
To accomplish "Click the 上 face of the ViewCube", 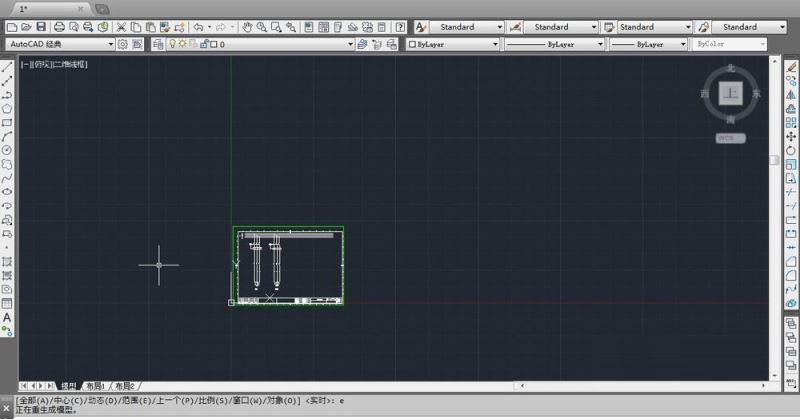I will 731,95.
